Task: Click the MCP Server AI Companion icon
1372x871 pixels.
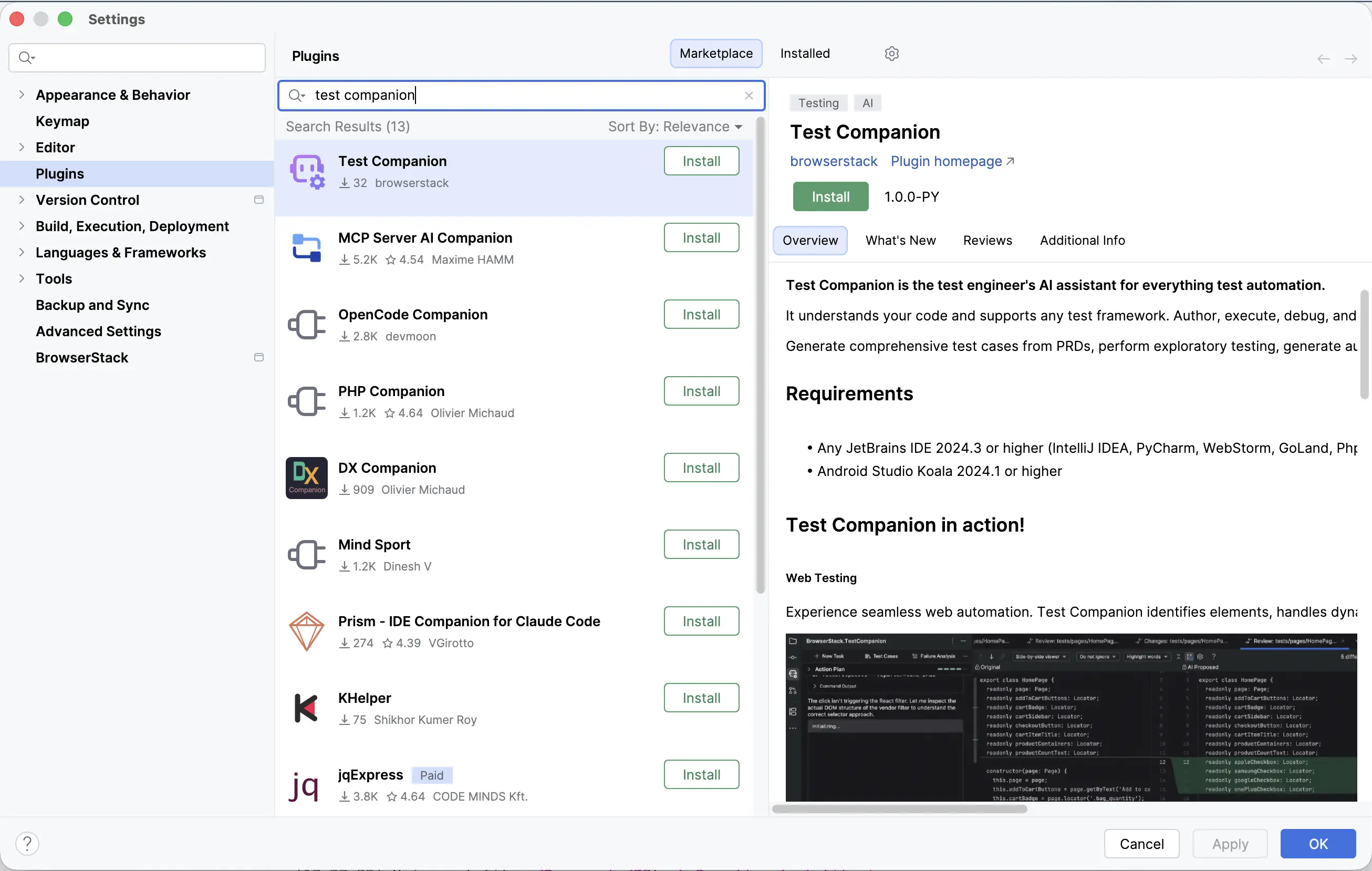Action: point(307,248)
